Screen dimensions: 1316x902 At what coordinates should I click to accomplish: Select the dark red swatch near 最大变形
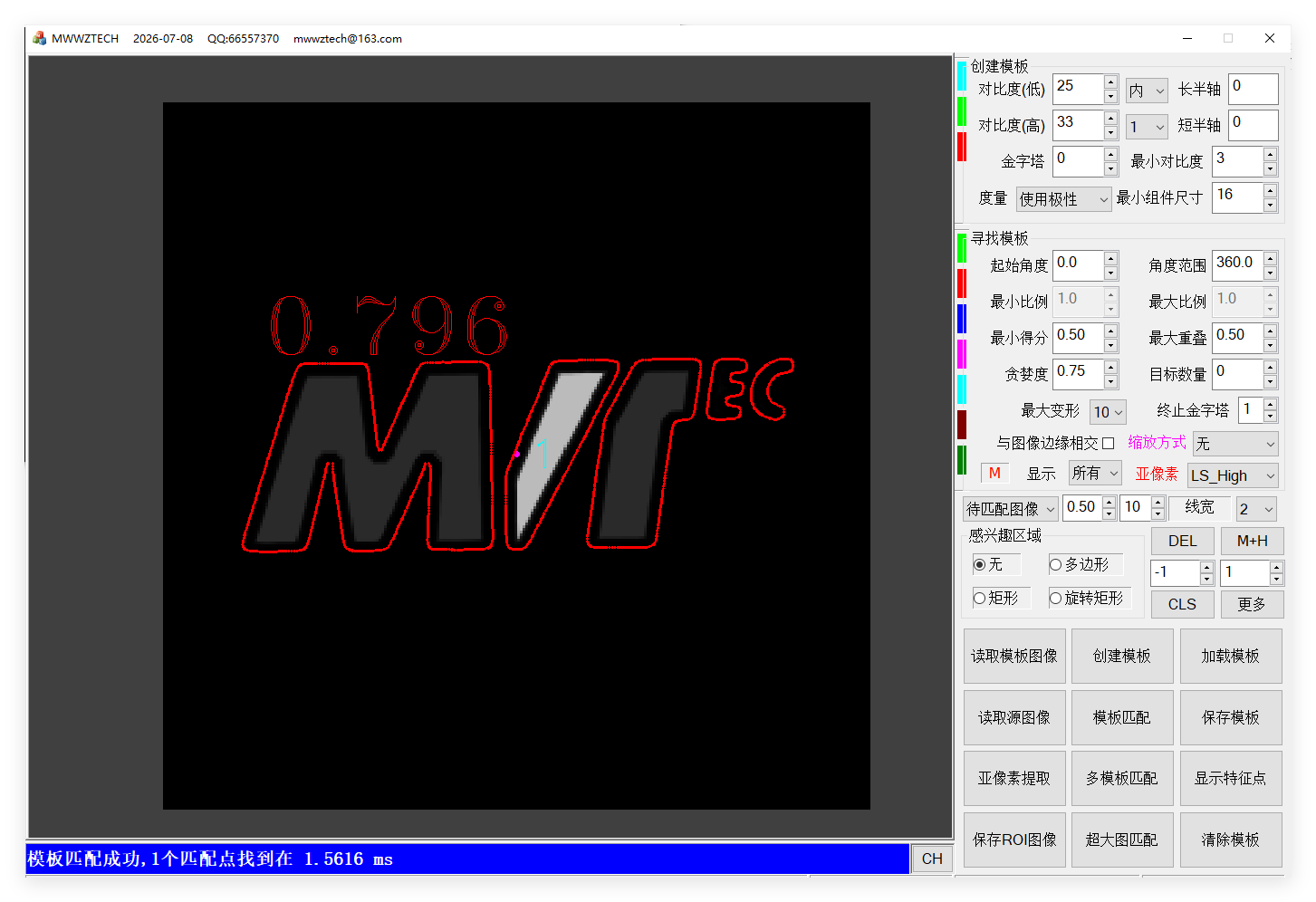[962, 425]
